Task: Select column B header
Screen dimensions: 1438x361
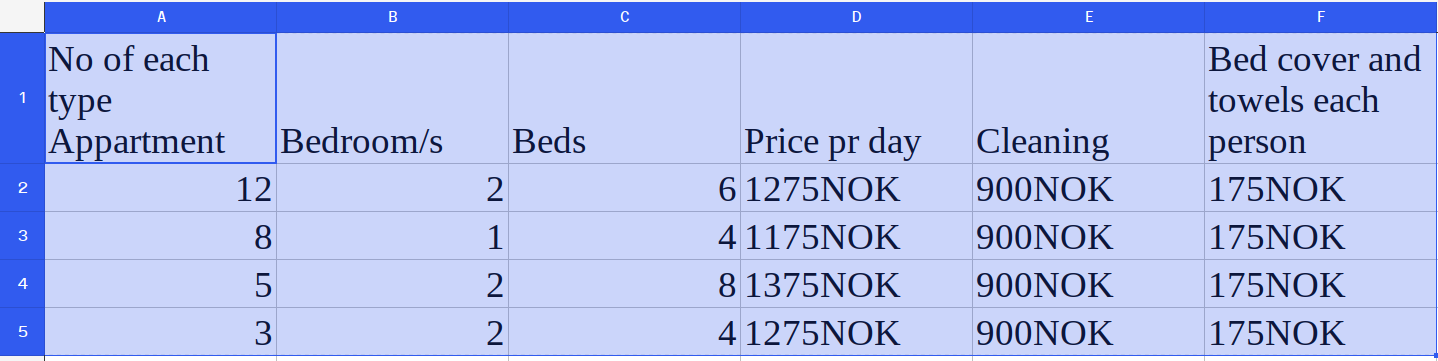Action: [392, 17]
